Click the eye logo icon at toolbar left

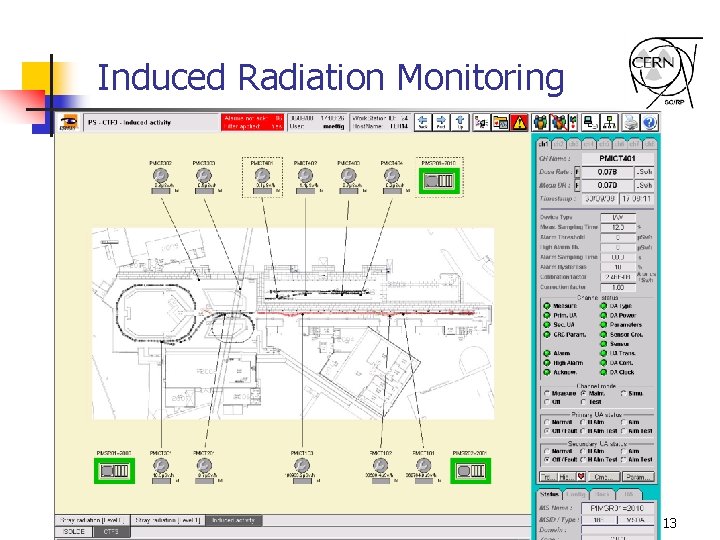tap(68, 123)
